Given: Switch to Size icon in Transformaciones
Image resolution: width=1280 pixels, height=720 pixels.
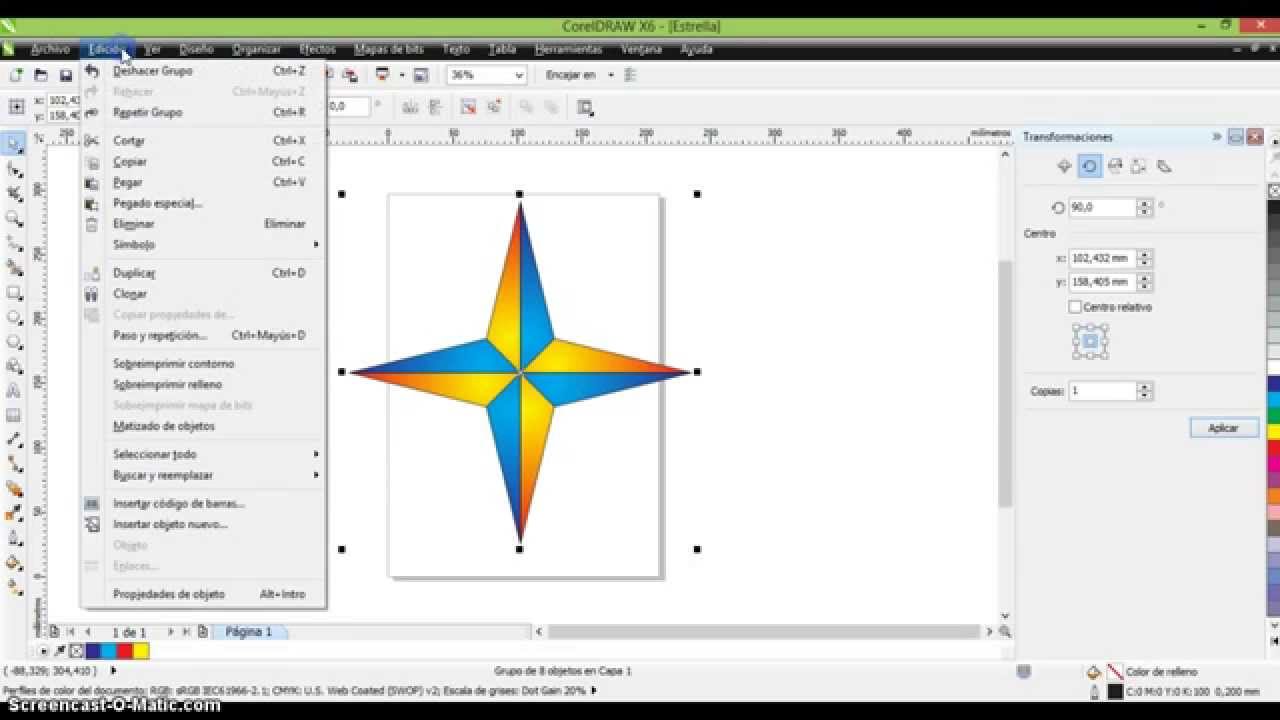Looking at the screenshot, I should [1138, 166].
